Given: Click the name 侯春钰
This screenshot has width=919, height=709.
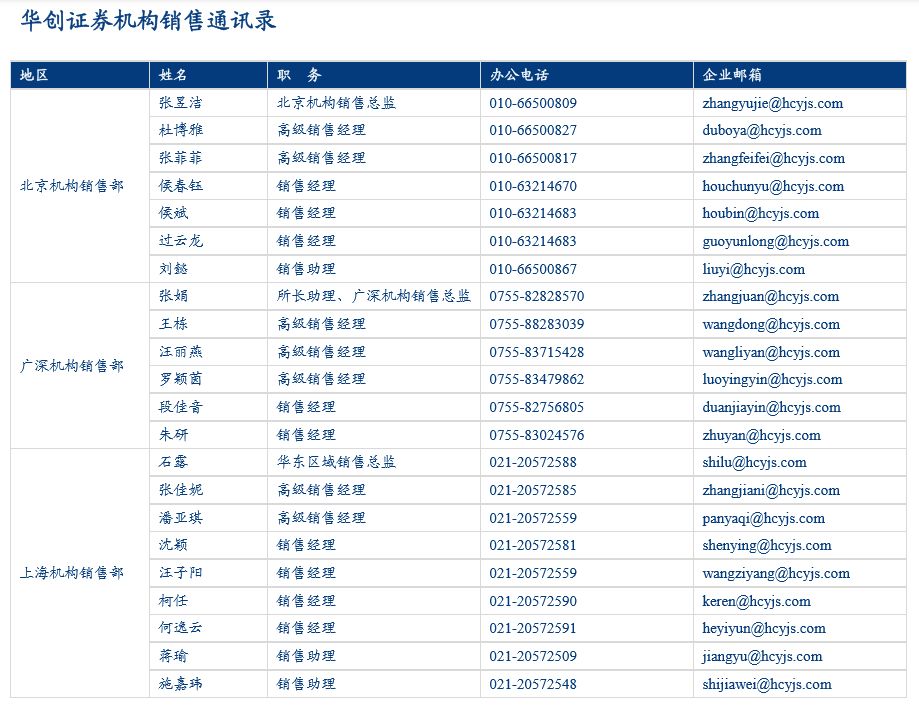Looking at the screenshot, I should [181, 186].
